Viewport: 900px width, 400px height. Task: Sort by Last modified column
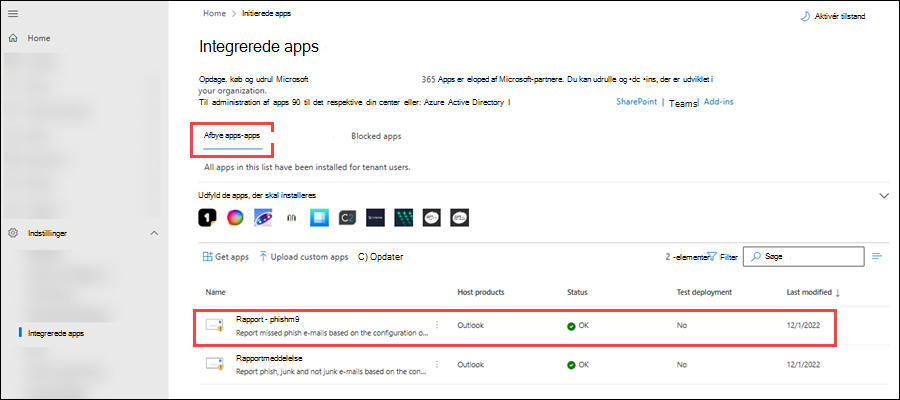pyautogui.click(x=813, y=292)
